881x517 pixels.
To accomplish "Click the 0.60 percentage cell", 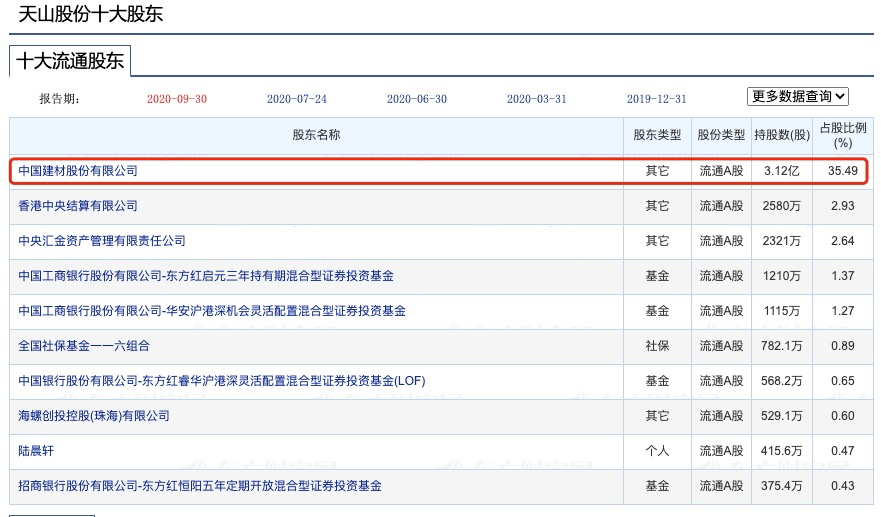I will 843,416.
